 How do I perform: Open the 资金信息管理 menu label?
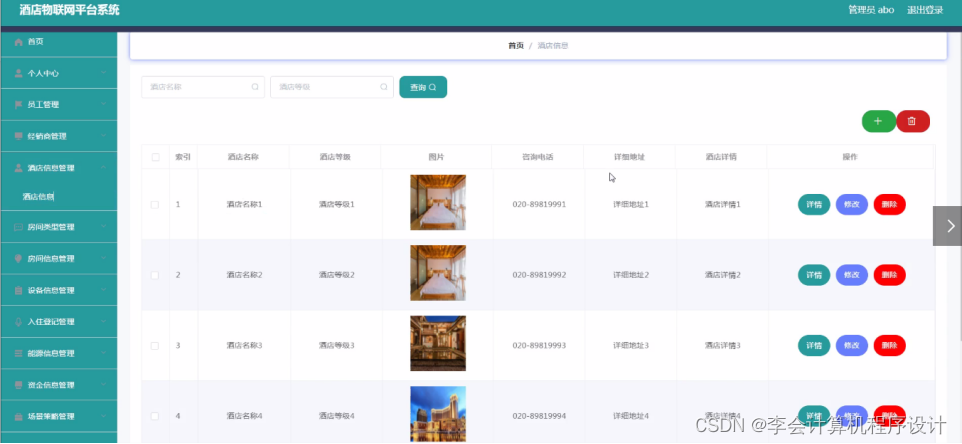coord(51,385)
